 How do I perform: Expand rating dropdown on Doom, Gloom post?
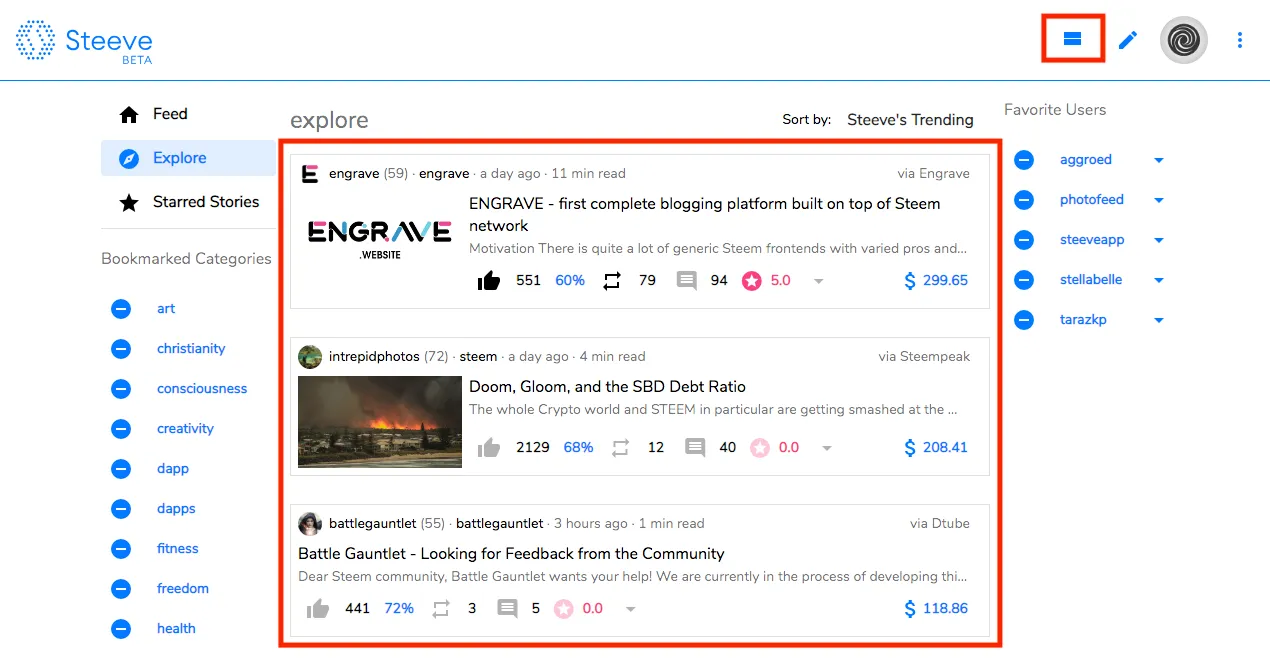(x=827, y=449)
